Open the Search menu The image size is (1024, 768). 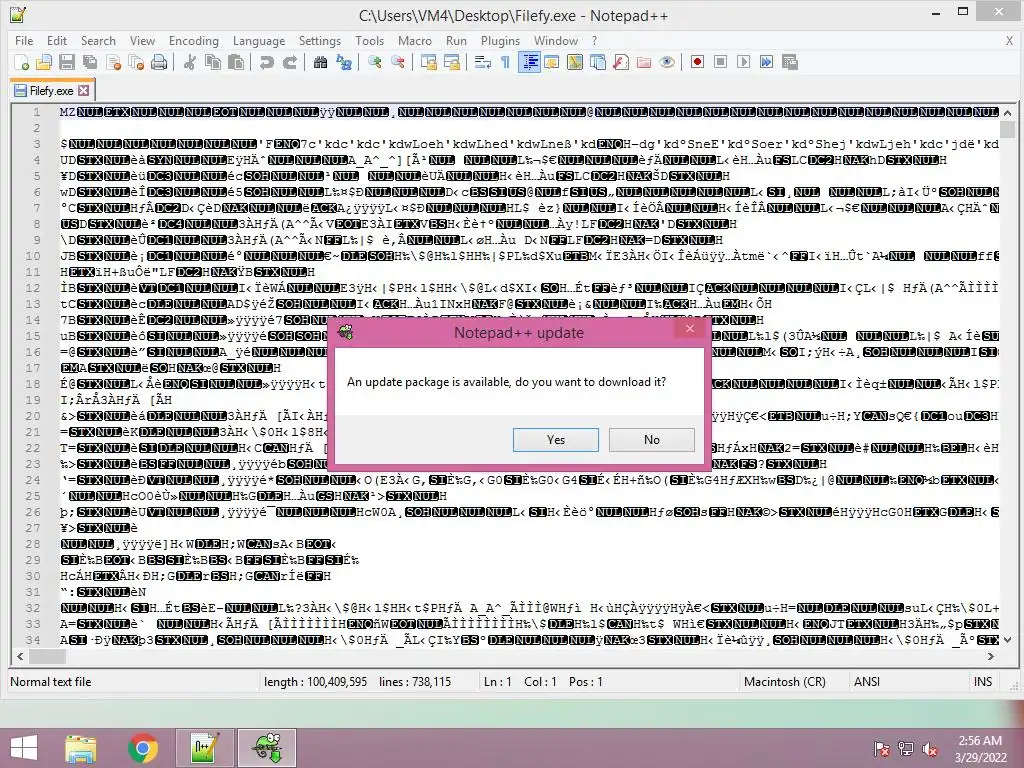[x=98, y=40]
